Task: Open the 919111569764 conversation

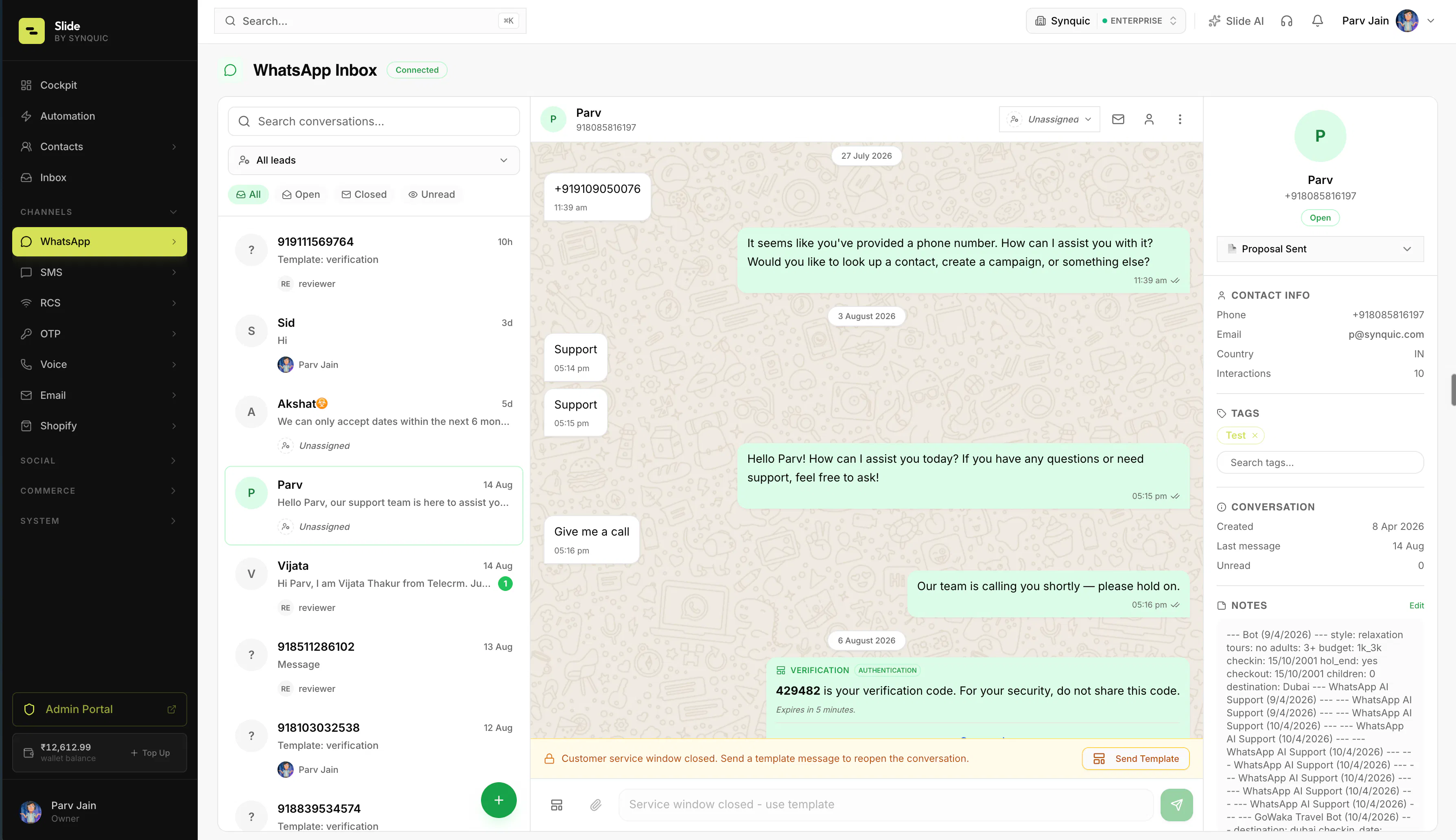Action: pyautogui.click(x=373, y=262)
